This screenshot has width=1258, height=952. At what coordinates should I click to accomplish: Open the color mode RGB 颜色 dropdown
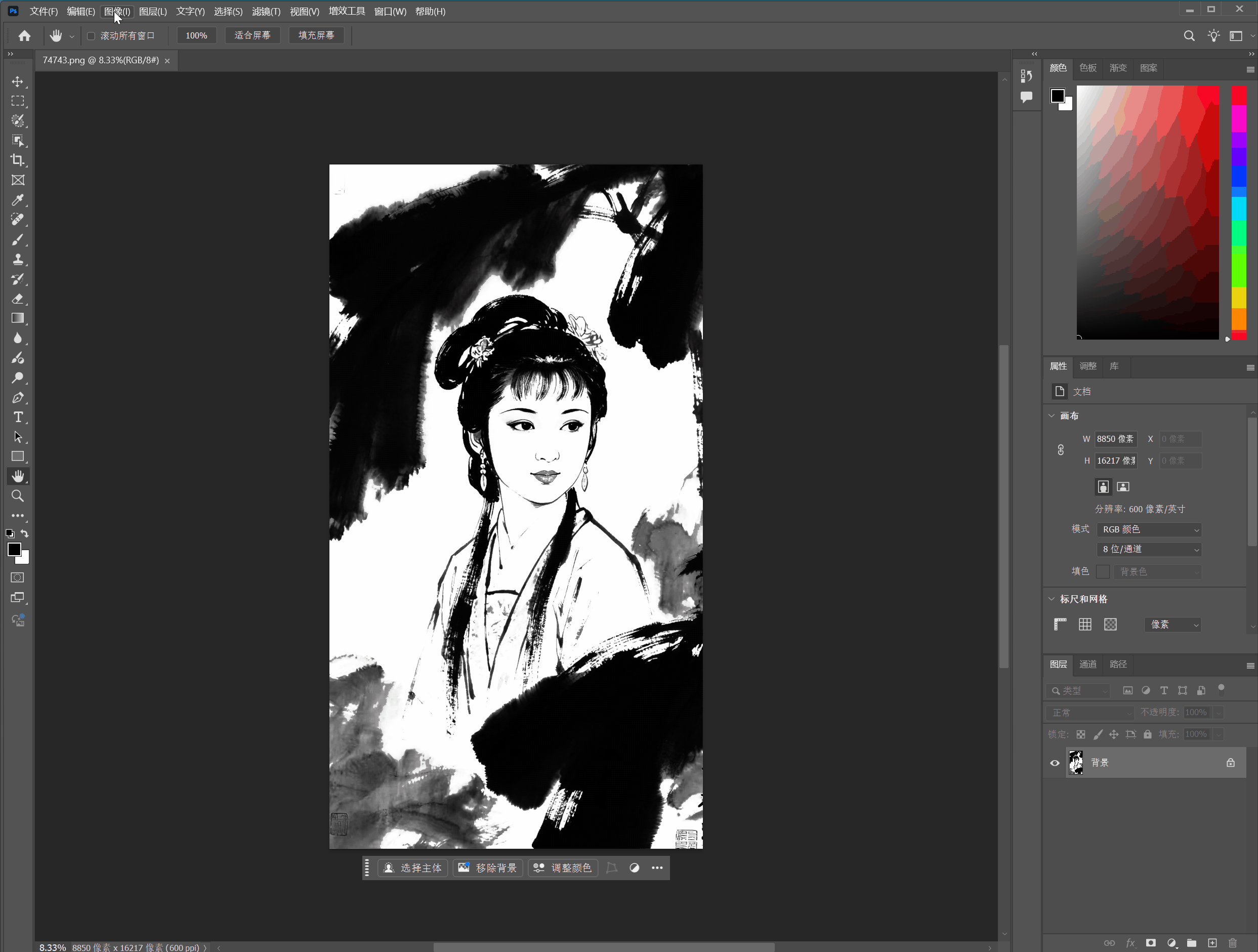coord(1149,529)
